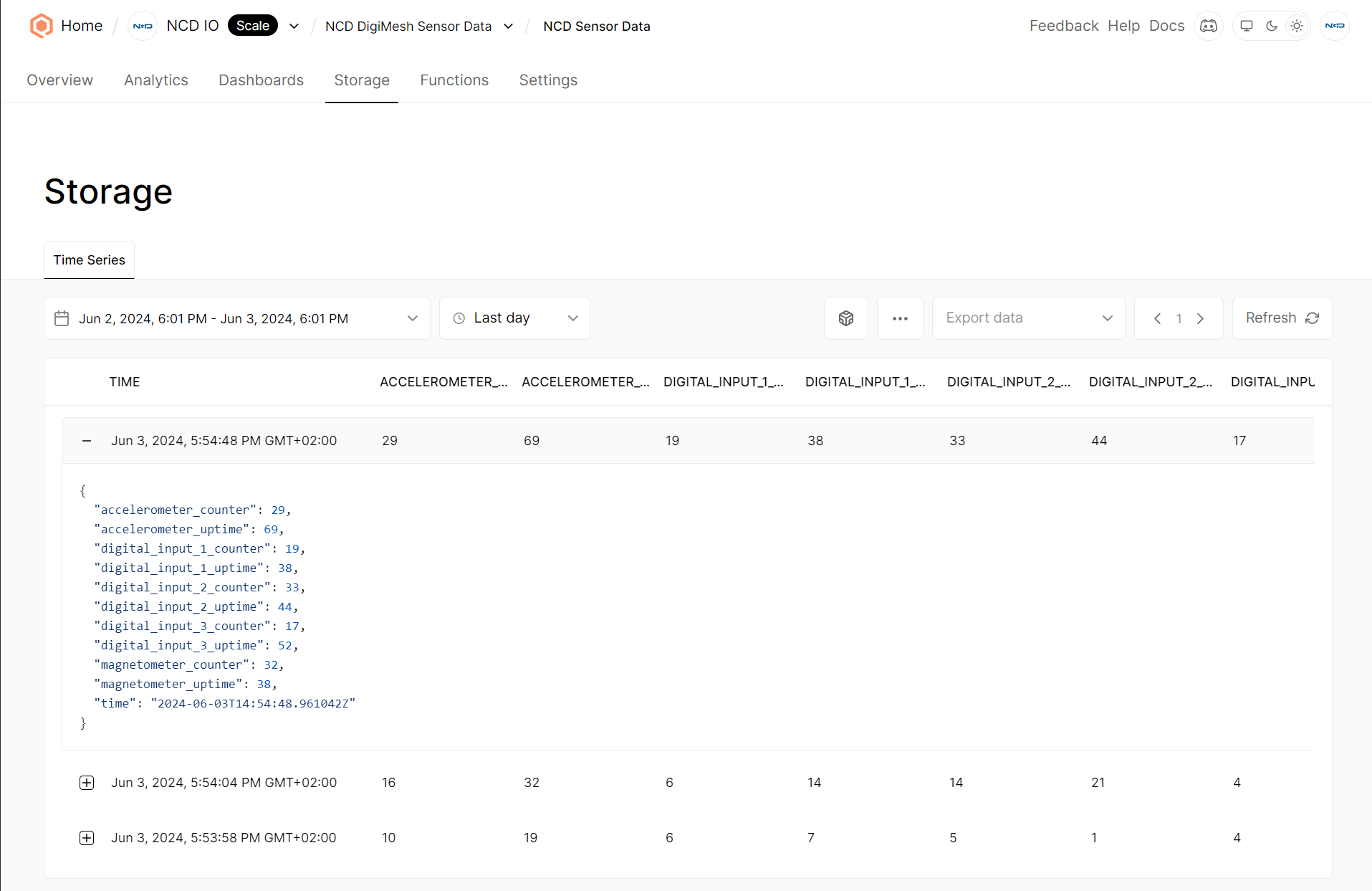Screen dimensions: 1372x891
Task: Click the clock icon beside Last day
Action: [459, 318]
